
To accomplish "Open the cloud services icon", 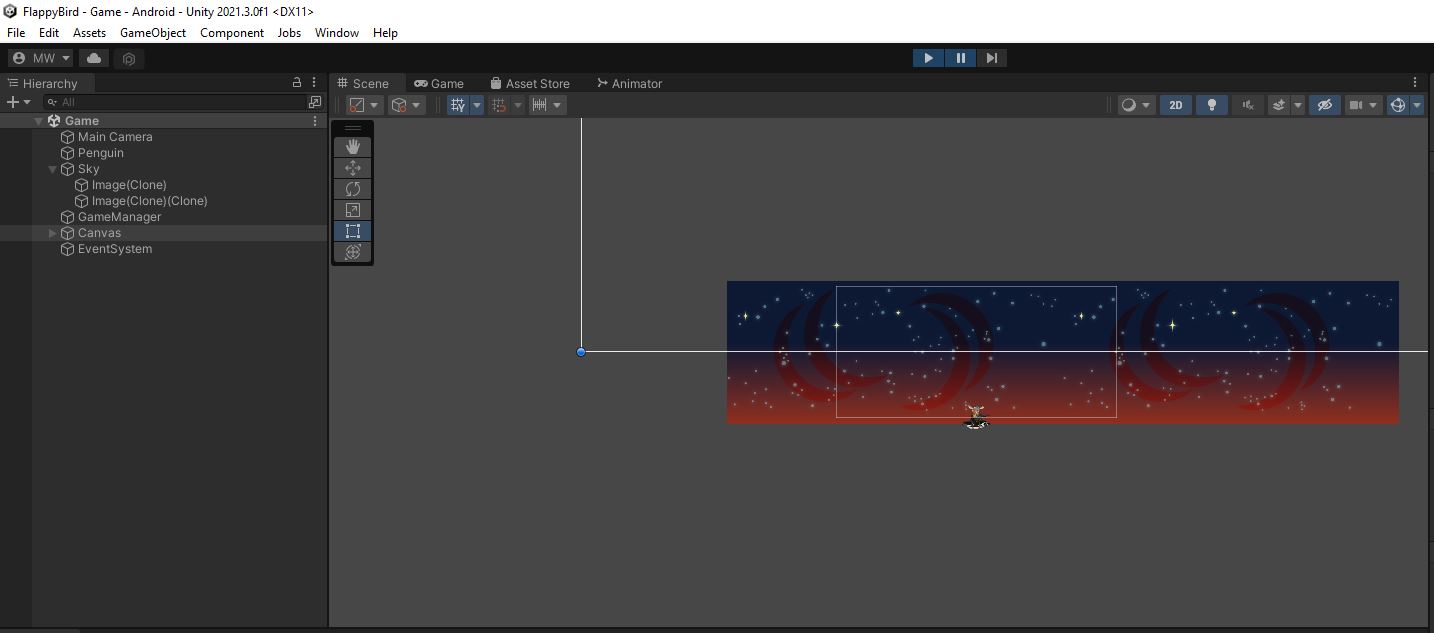I will 94,58.
